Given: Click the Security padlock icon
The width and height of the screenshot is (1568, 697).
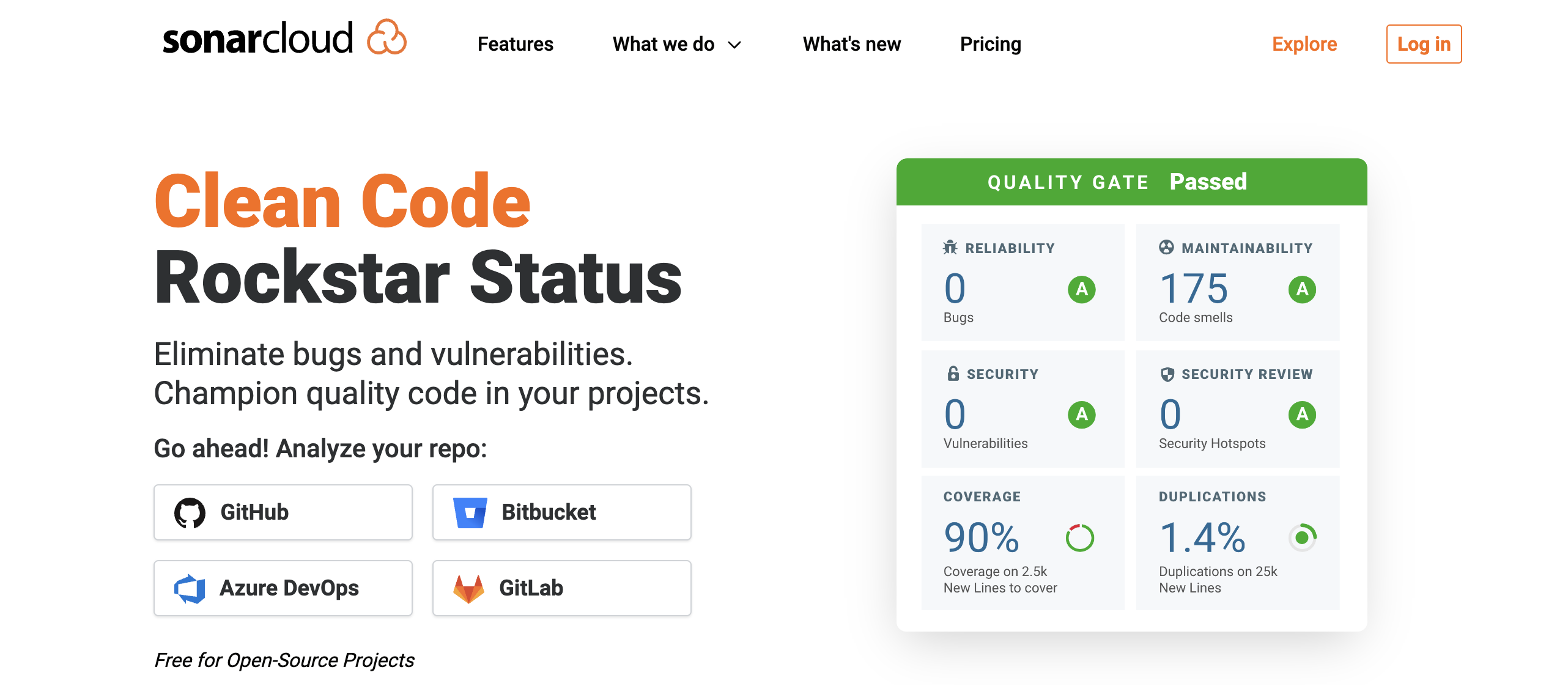Looking at the screenshot, I should click(x=953, y=374).
